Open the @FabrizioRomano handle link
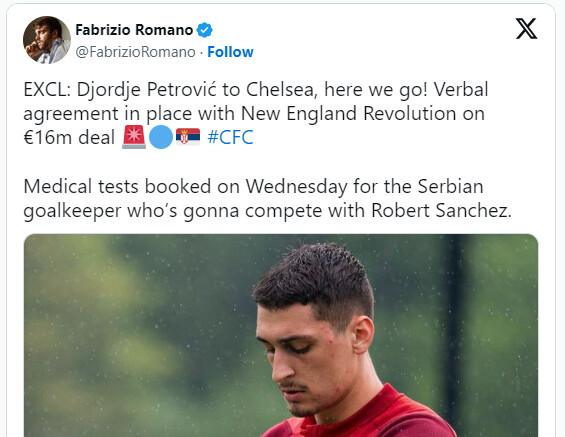This screenshot has width=565, height=437. (x=135, y=52)
